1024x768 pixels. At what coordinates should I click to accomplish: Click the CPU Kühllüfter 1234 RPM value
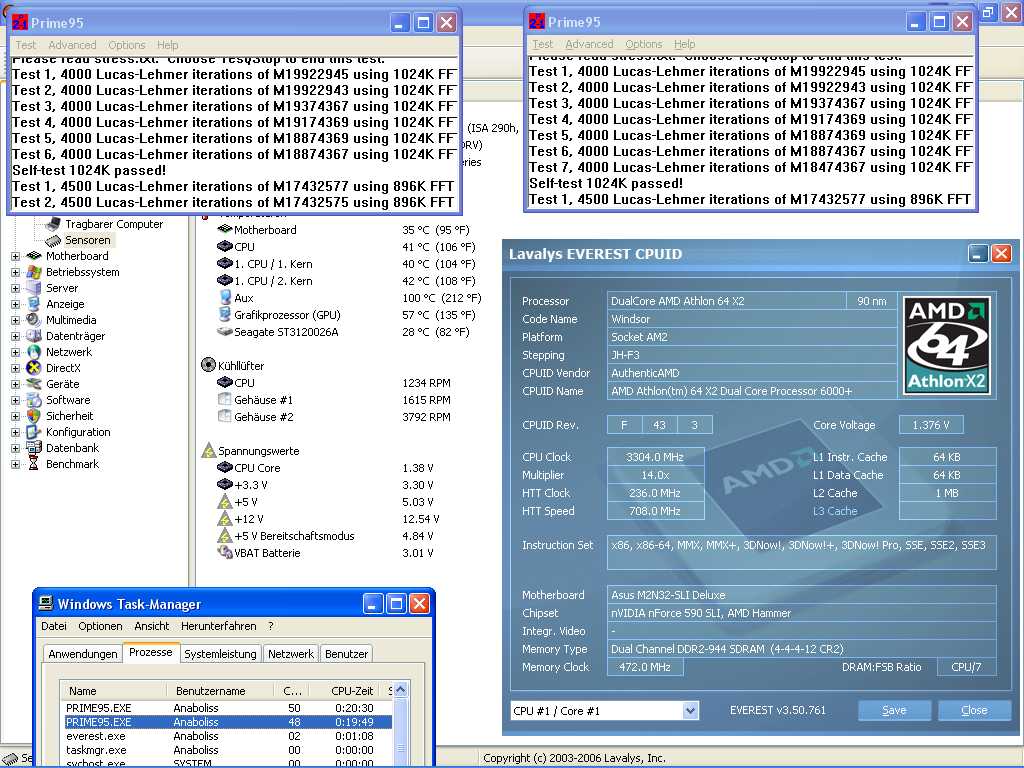(426, 383)
